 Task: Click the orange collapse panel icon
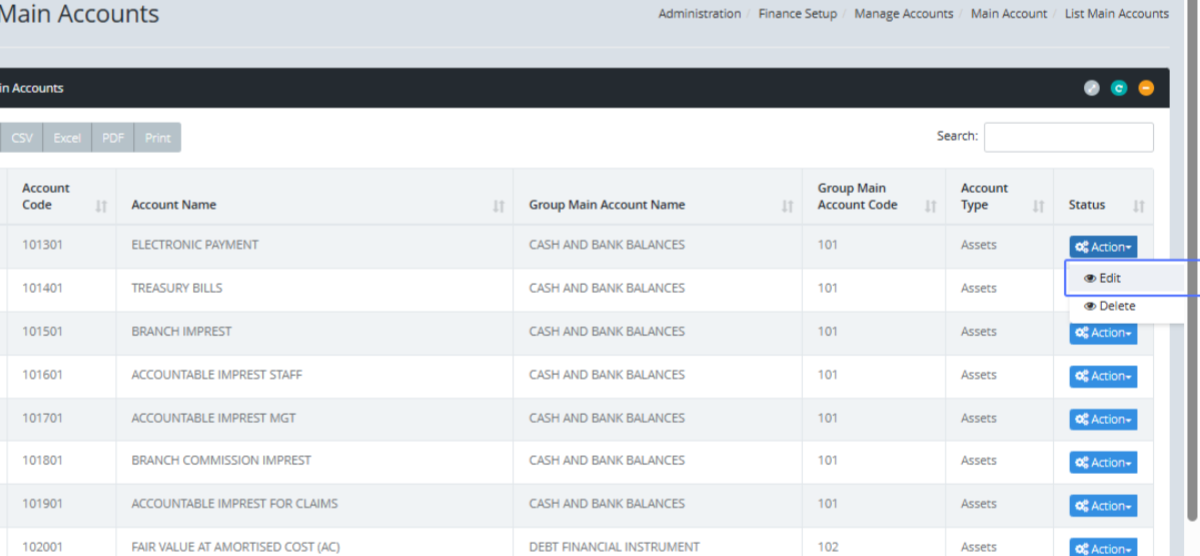[1146, 88]
